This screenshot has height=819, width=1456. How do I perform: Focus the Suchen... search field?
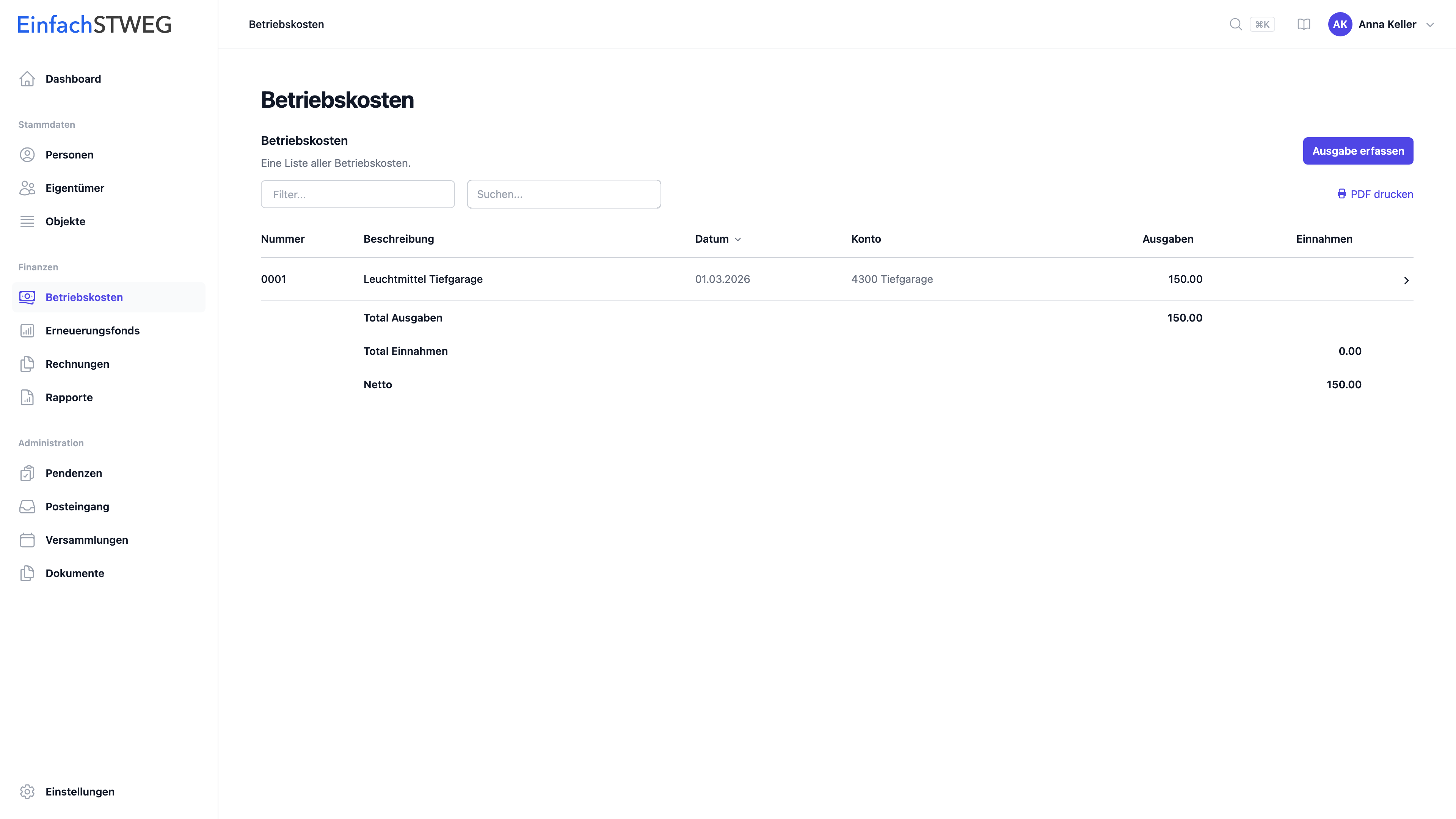563,195
